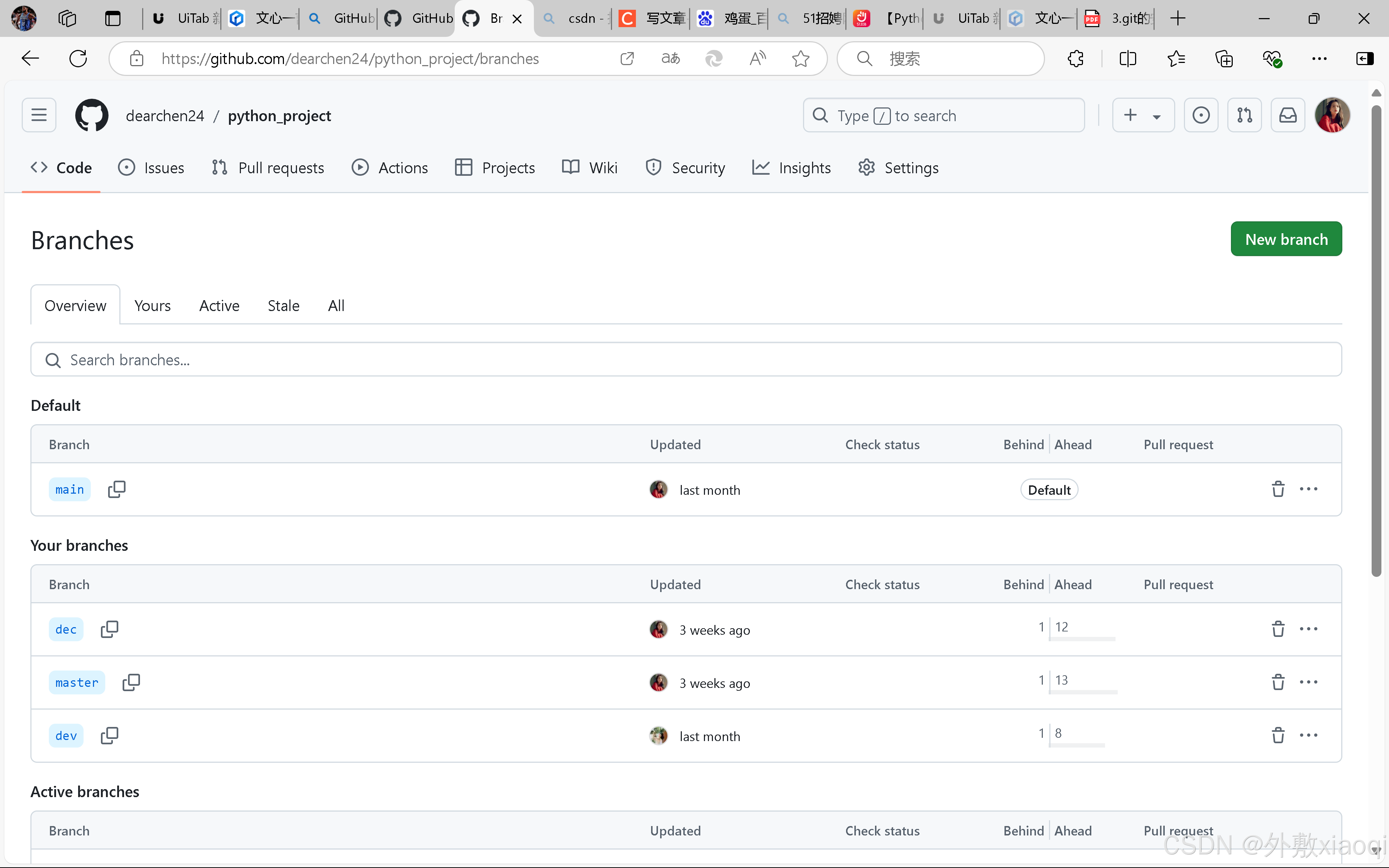Copy the main branch name icon
This screenshot has height=868, width=1389.
(x=116, y=489)
